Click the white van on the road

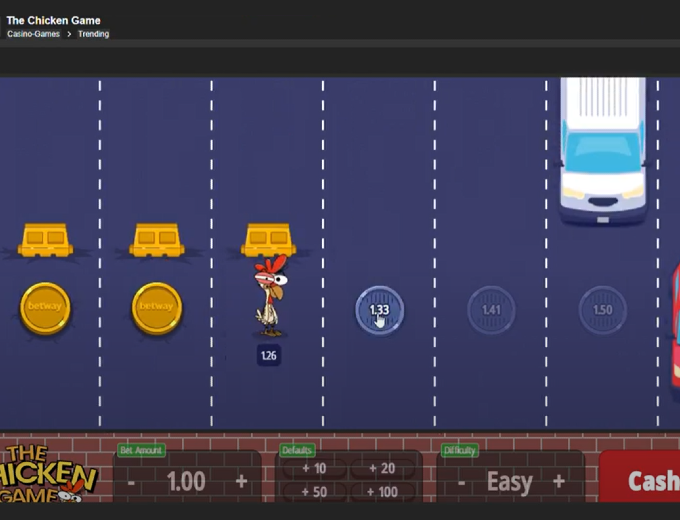coord(602,148)
